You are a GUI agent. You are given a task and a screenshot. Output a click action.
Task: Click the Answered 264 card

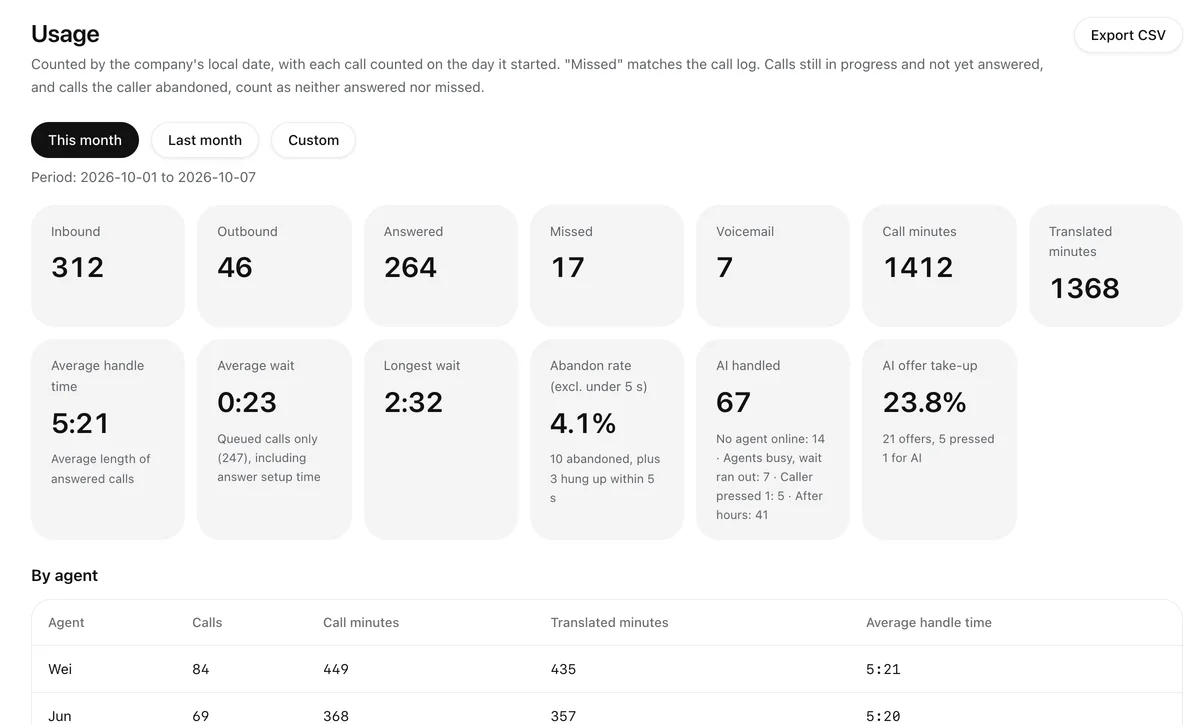point(441,266)
